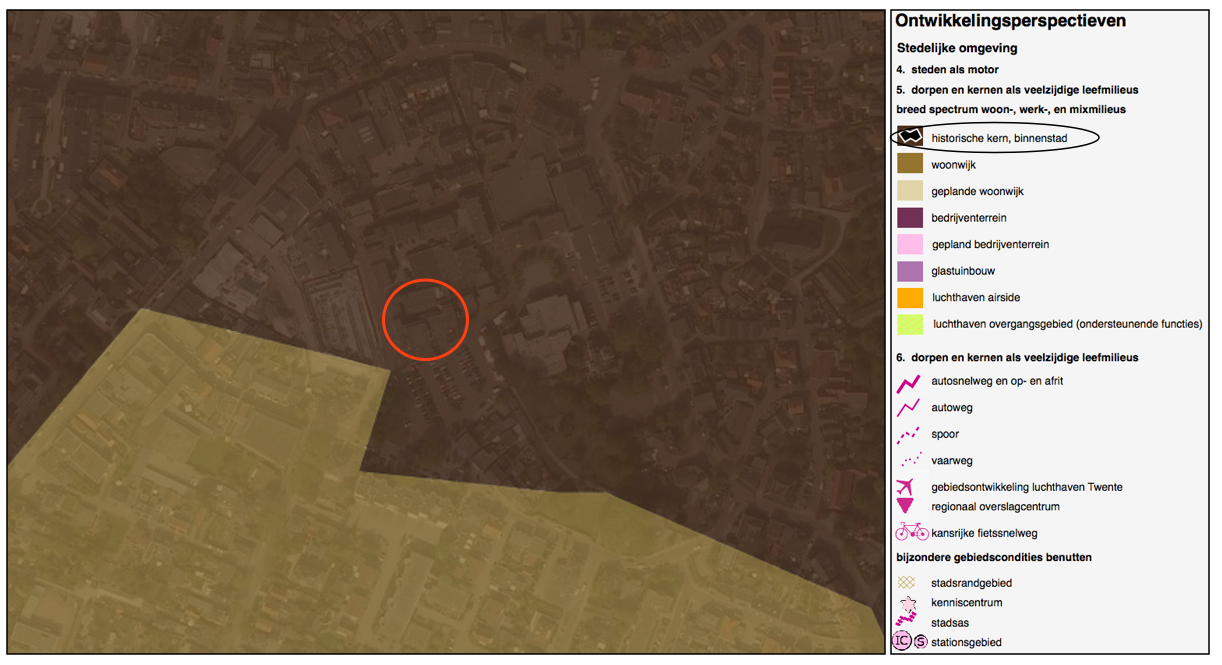Viewport: 1222px width, 665px height.
Task: Click the 'bijzondere gebiedscondities benutten' heading
Action: tap(994, 557)
